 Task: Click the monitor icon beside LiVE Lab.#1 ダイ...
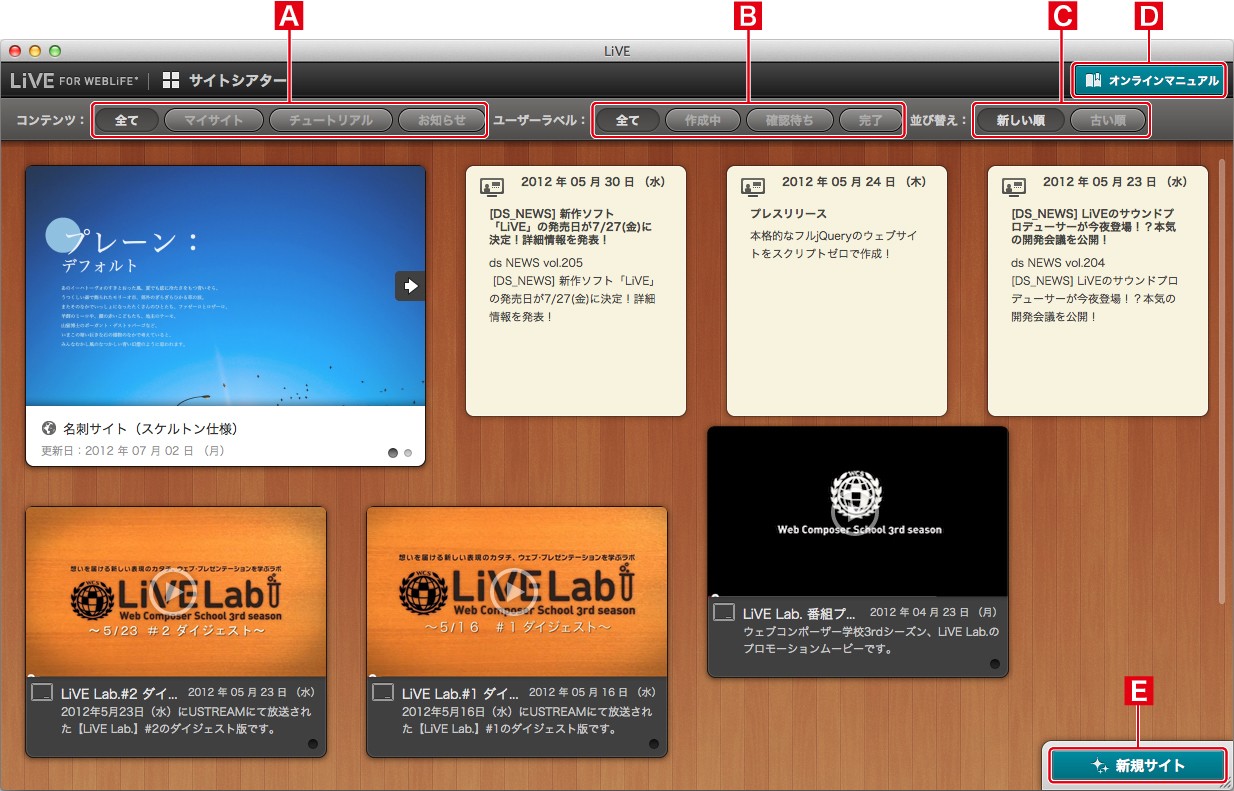383,692
